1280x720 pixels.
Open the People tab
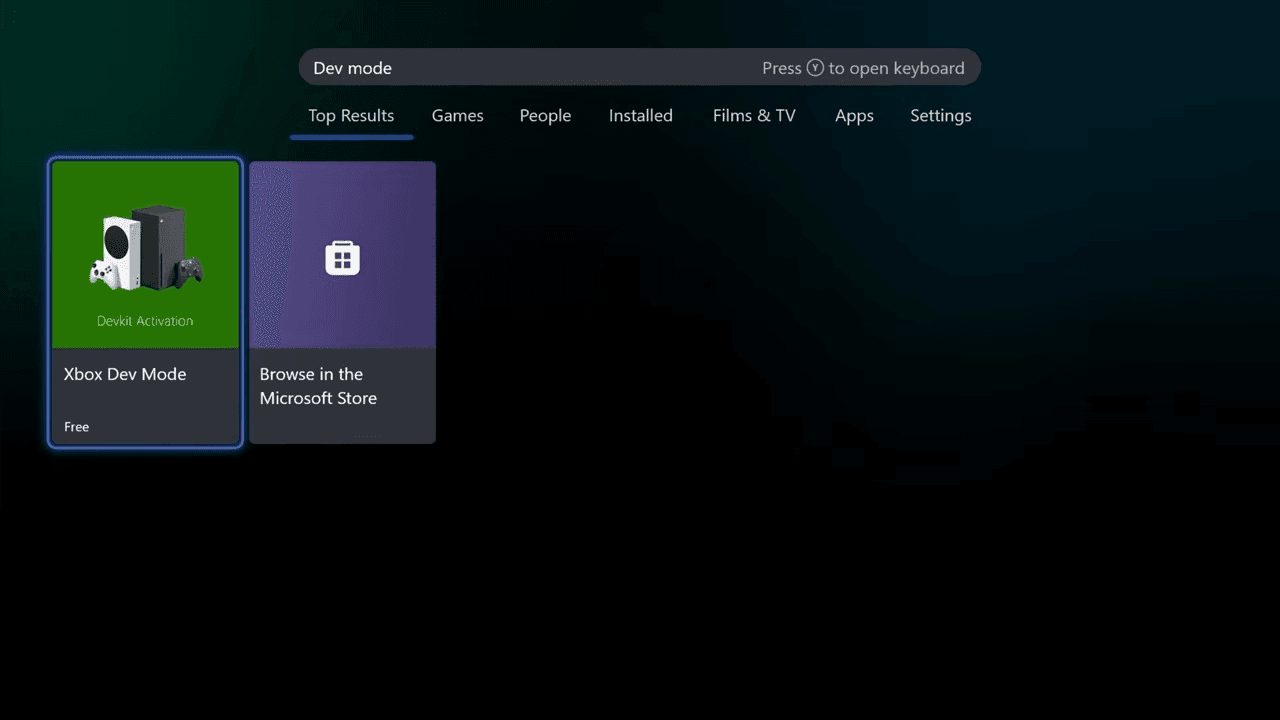[545, 116]
